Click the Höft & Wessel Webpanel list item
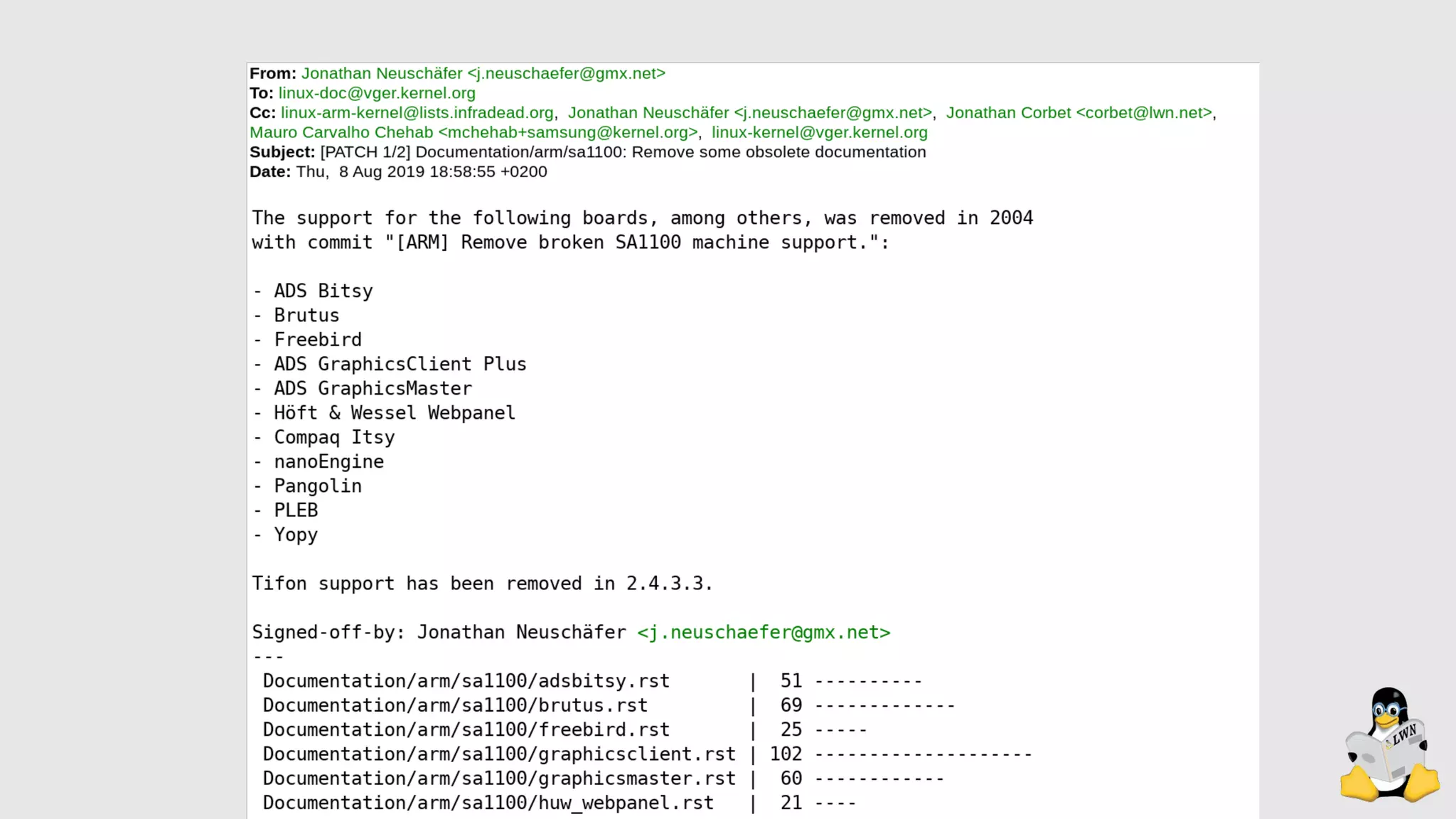The image size is (1456, 819). point(394,413)
